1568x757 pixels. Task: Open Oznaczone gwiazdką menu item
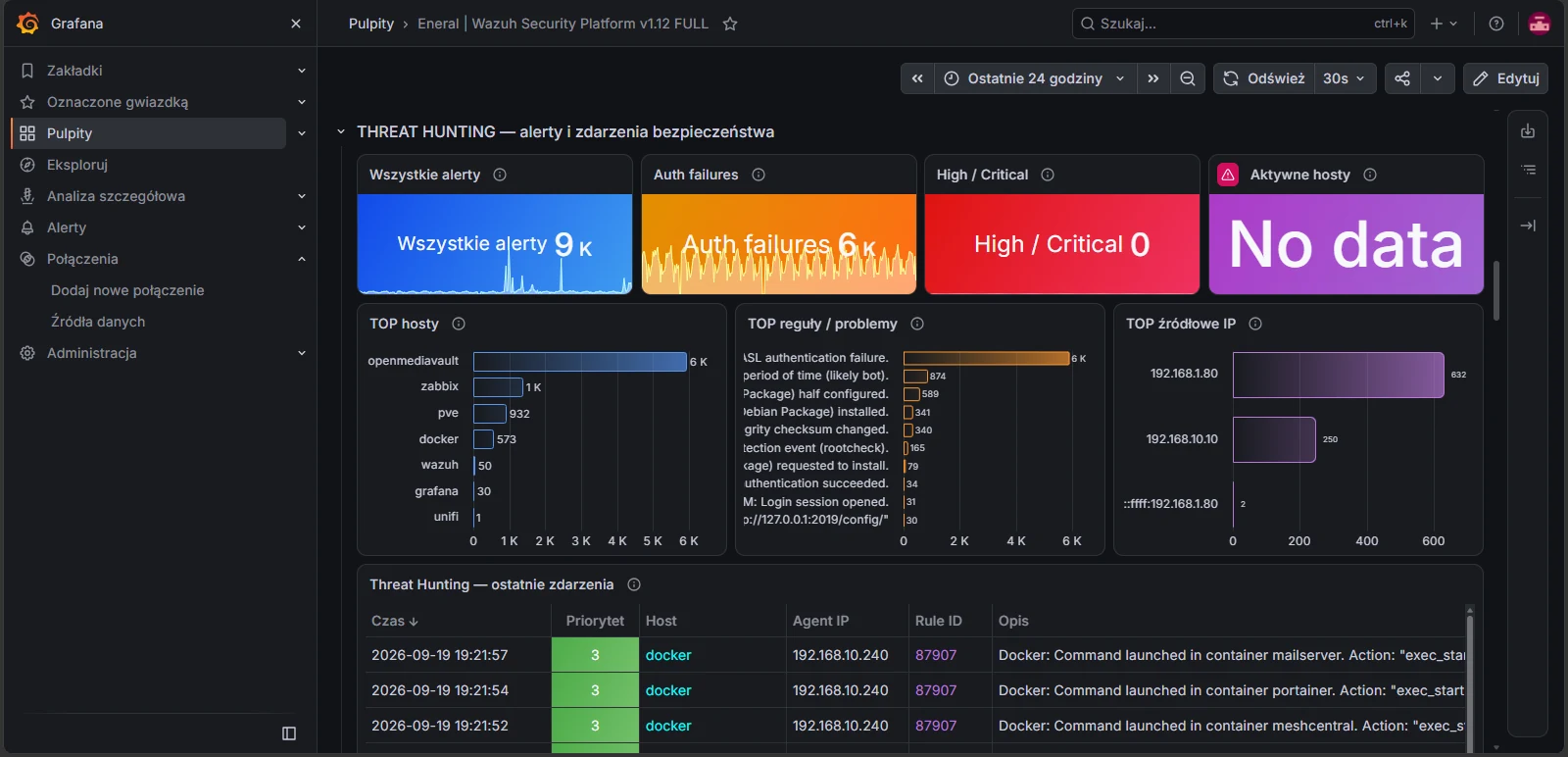[118, 102]
